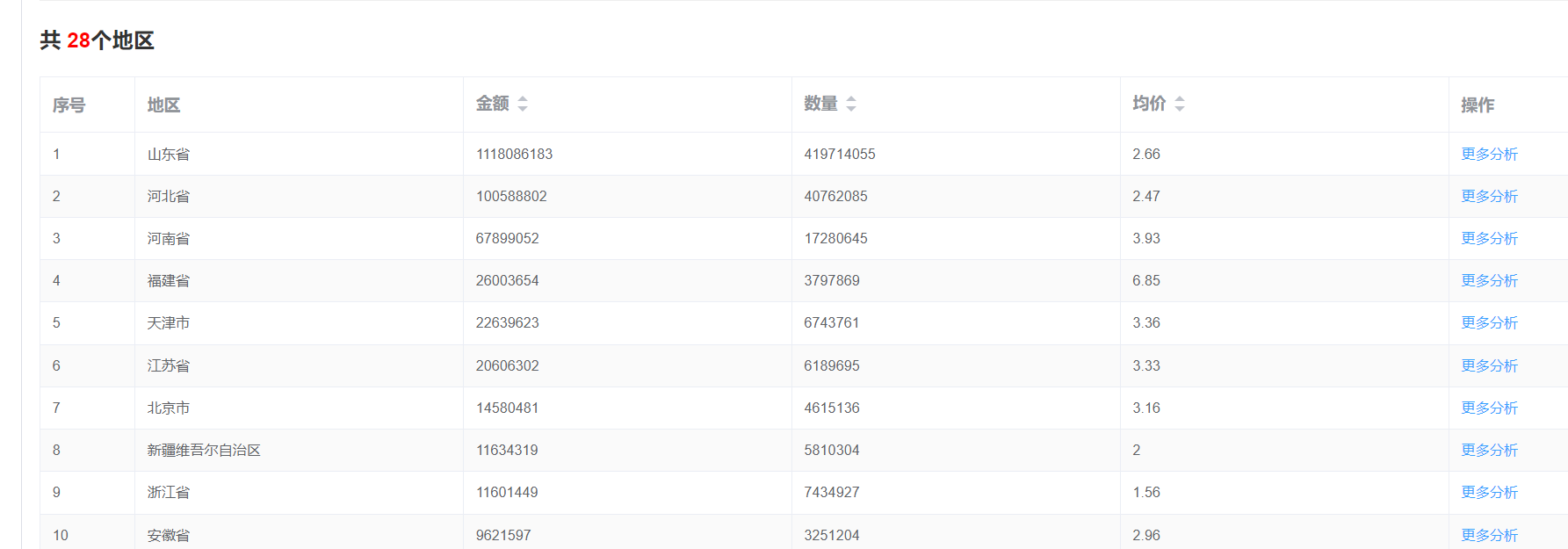Open 更多分析 for 河北省

pyautogui.click(x=1489, y=196)
